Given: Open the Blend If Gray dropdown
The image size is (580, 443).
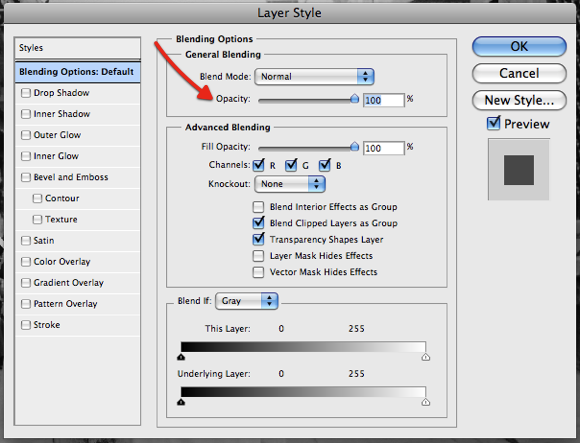Looking at the screenshot, I should tap(246, 301).
